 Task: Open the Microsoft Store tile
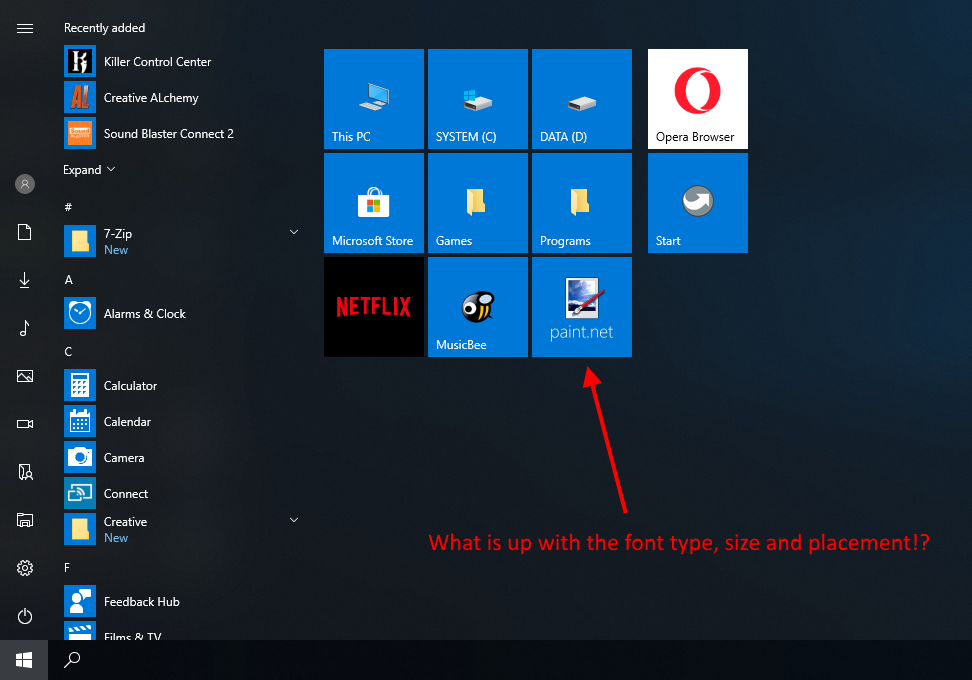[x=373, y=202]
